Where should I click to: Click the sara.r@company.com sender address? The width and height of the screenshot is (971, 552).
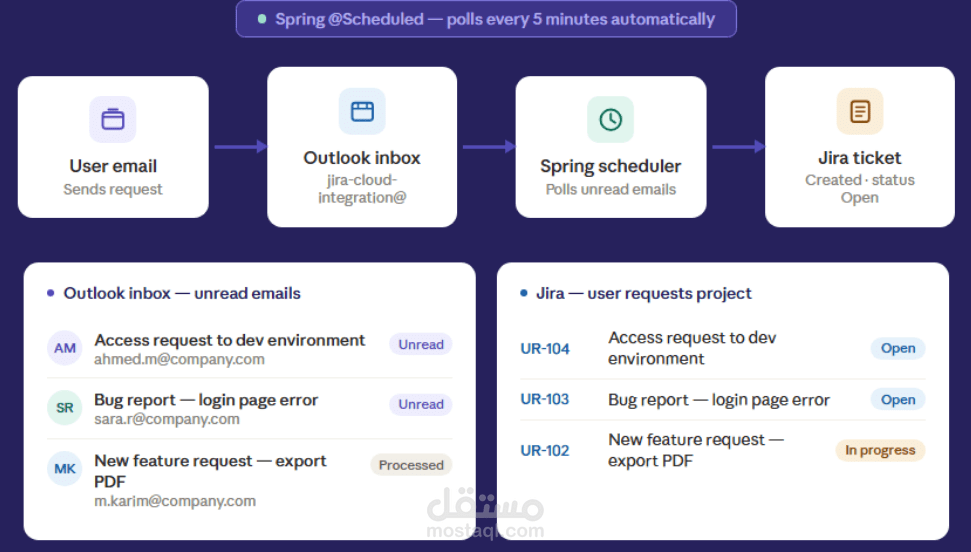coord(167,419)
